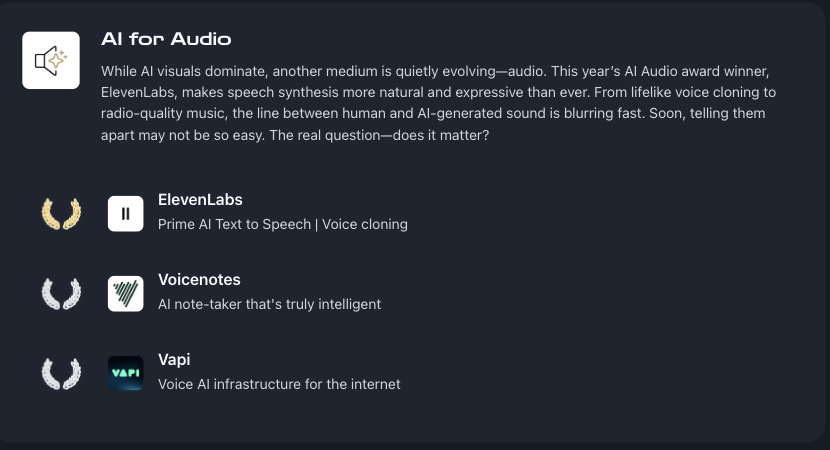Click 'AI note-taker that's truly intelligent' text

tap(269, 304)
